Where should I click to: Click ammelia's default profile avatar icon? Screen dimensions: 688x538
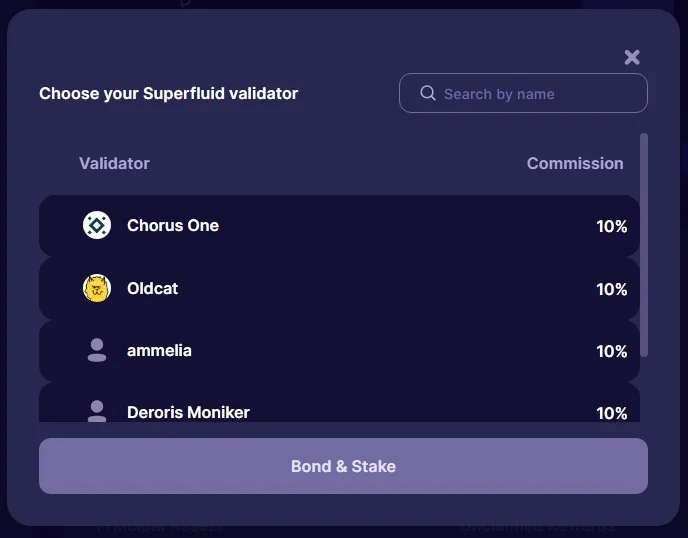97,350
